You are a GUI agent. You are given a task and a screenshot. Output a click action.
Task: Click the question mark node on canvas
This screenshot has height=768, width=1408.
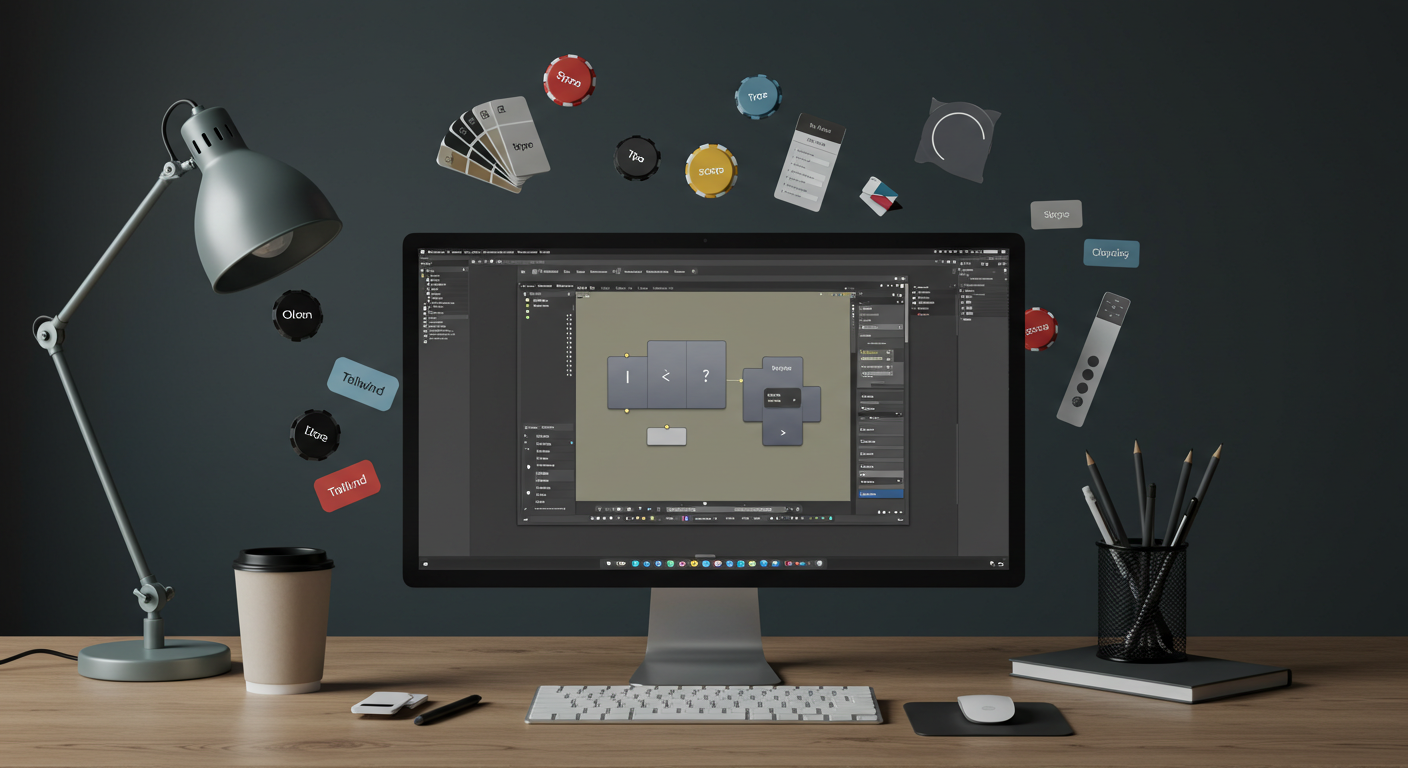[x=705, y=376]
